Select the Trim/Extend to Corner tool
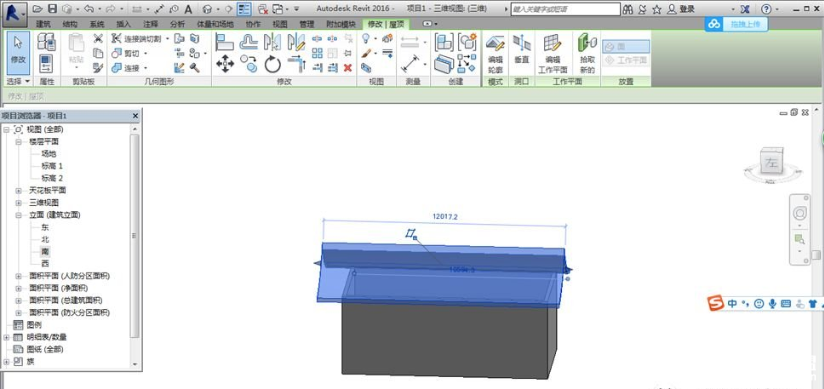Viewport: 824px width, 389px height. (296, 64)
